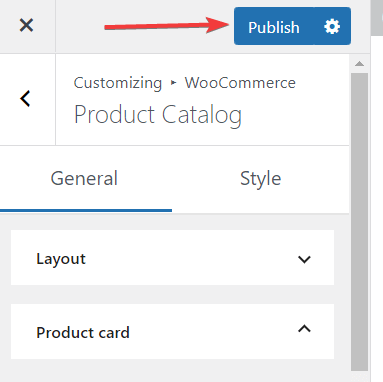383x382 pixels.
Task: Click the scrollbar up arrow
Action: point(359,64)
